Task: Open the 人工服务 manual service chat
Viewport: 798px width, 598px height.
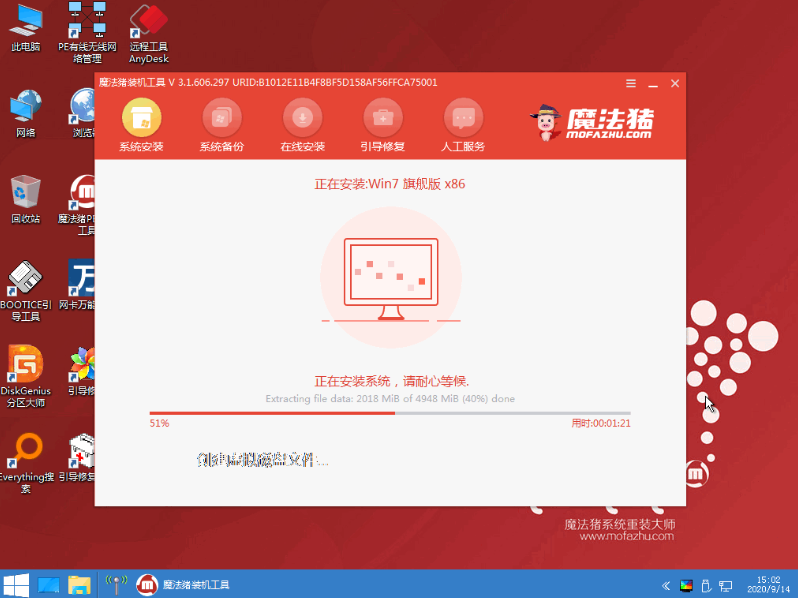Action: 463,125
